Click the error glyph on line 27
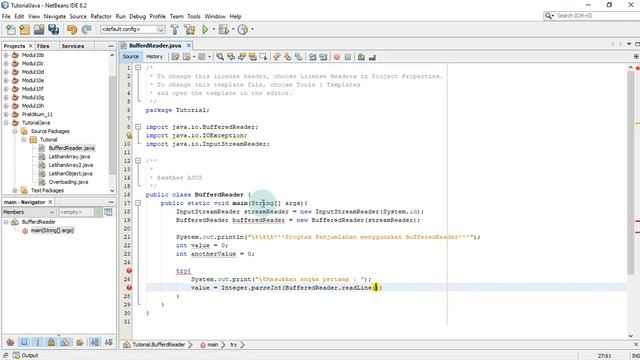 (x=129, y=288)
